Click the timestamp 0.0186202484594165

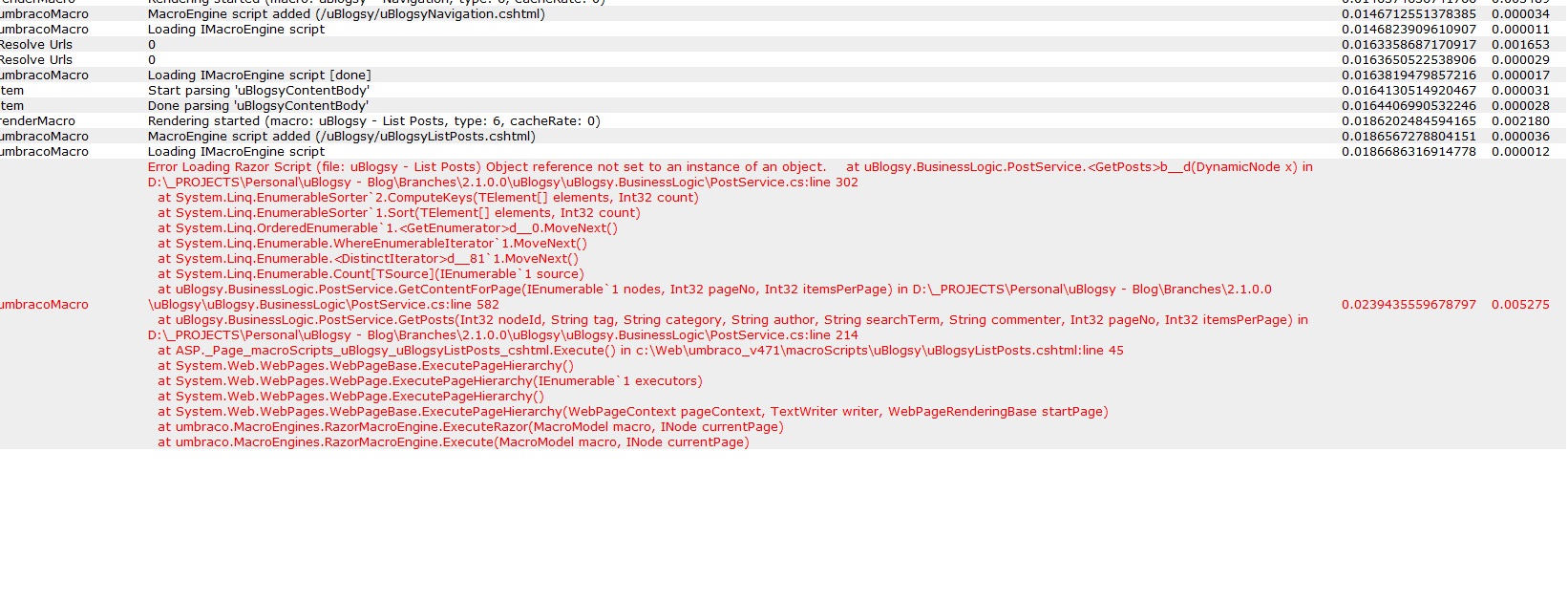coord(1409,121)
